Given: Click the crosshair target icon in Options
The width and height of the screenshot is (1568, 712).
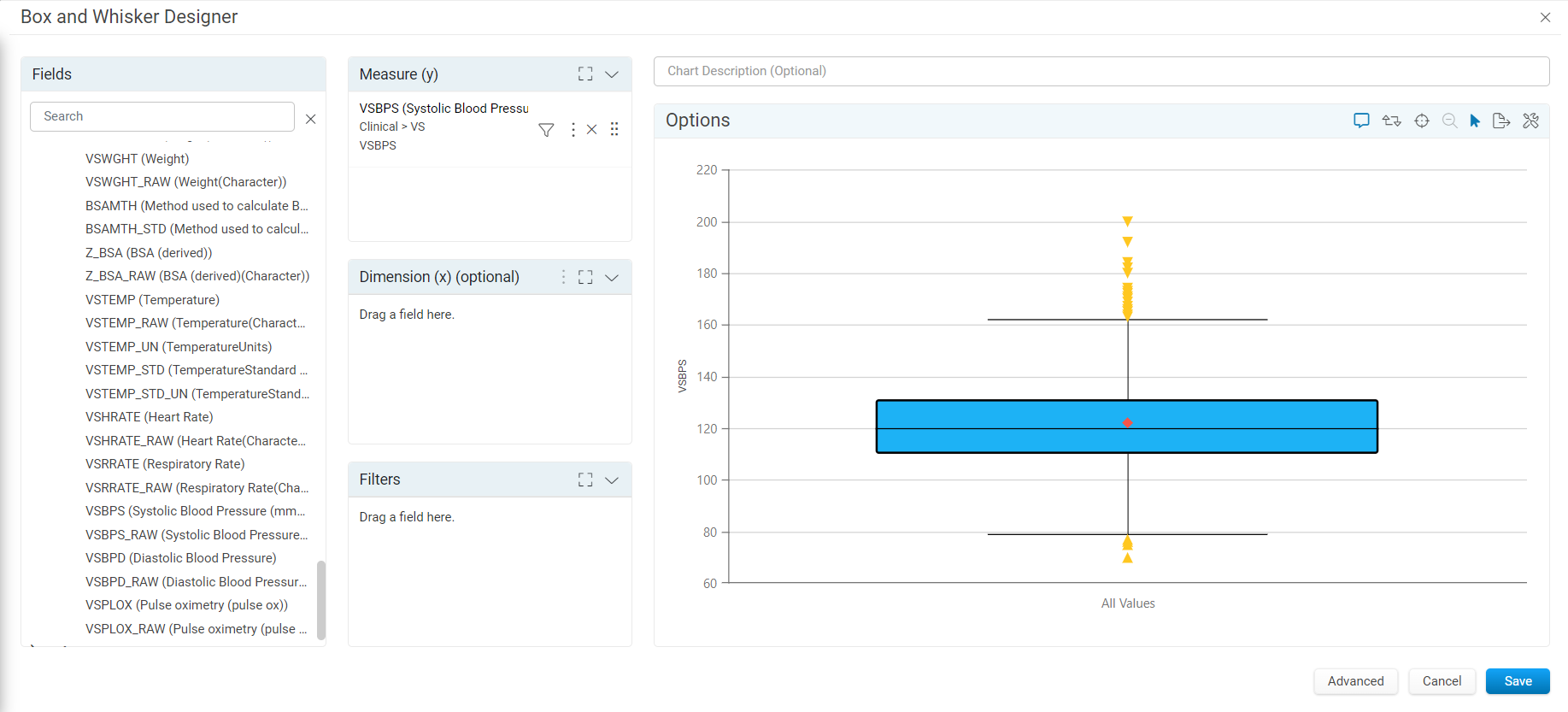Looking at the screenshot, I should point(1422,121).
